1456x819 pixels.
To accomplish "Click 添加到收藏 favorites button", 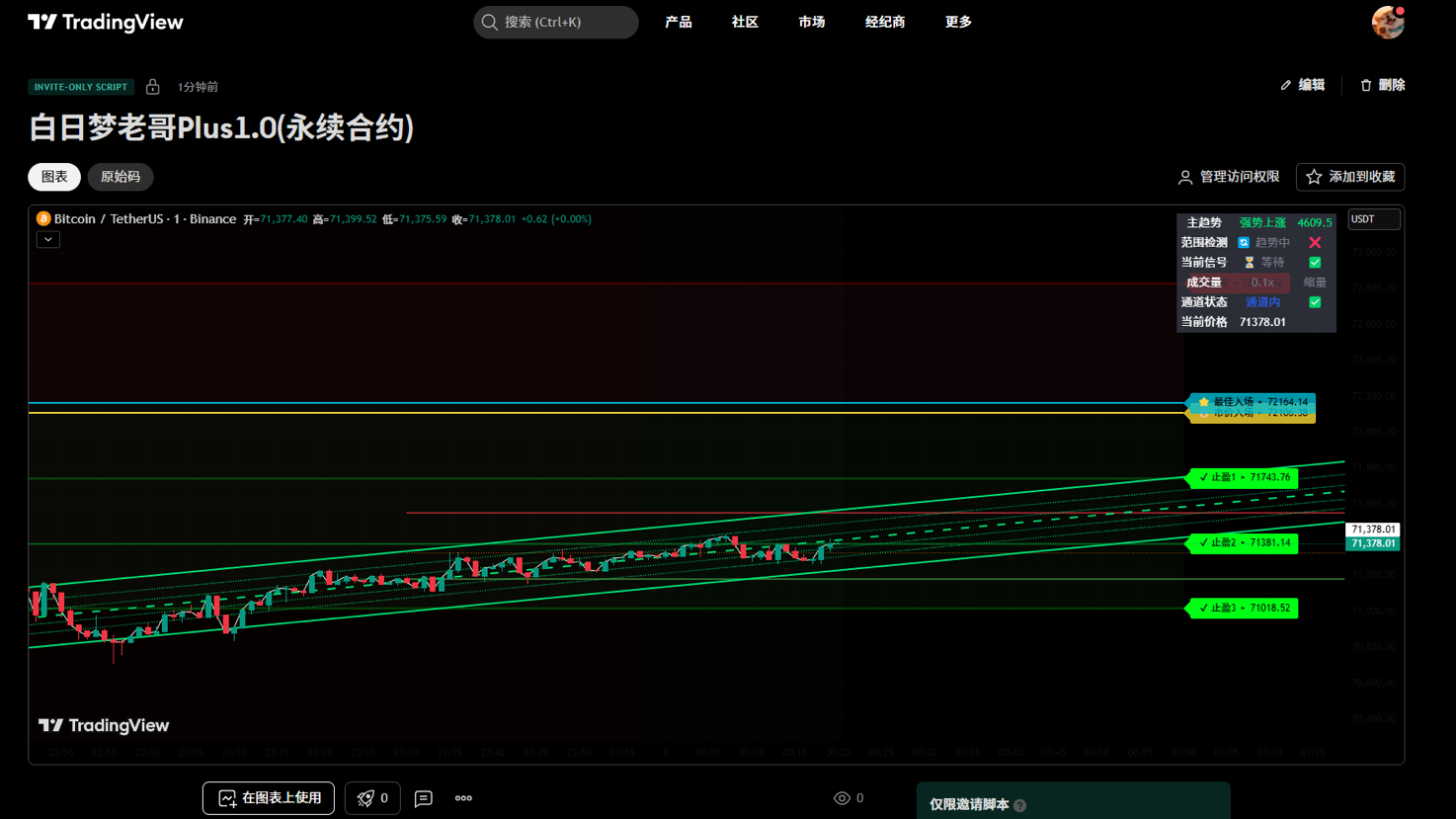I will coord(1350,177).
